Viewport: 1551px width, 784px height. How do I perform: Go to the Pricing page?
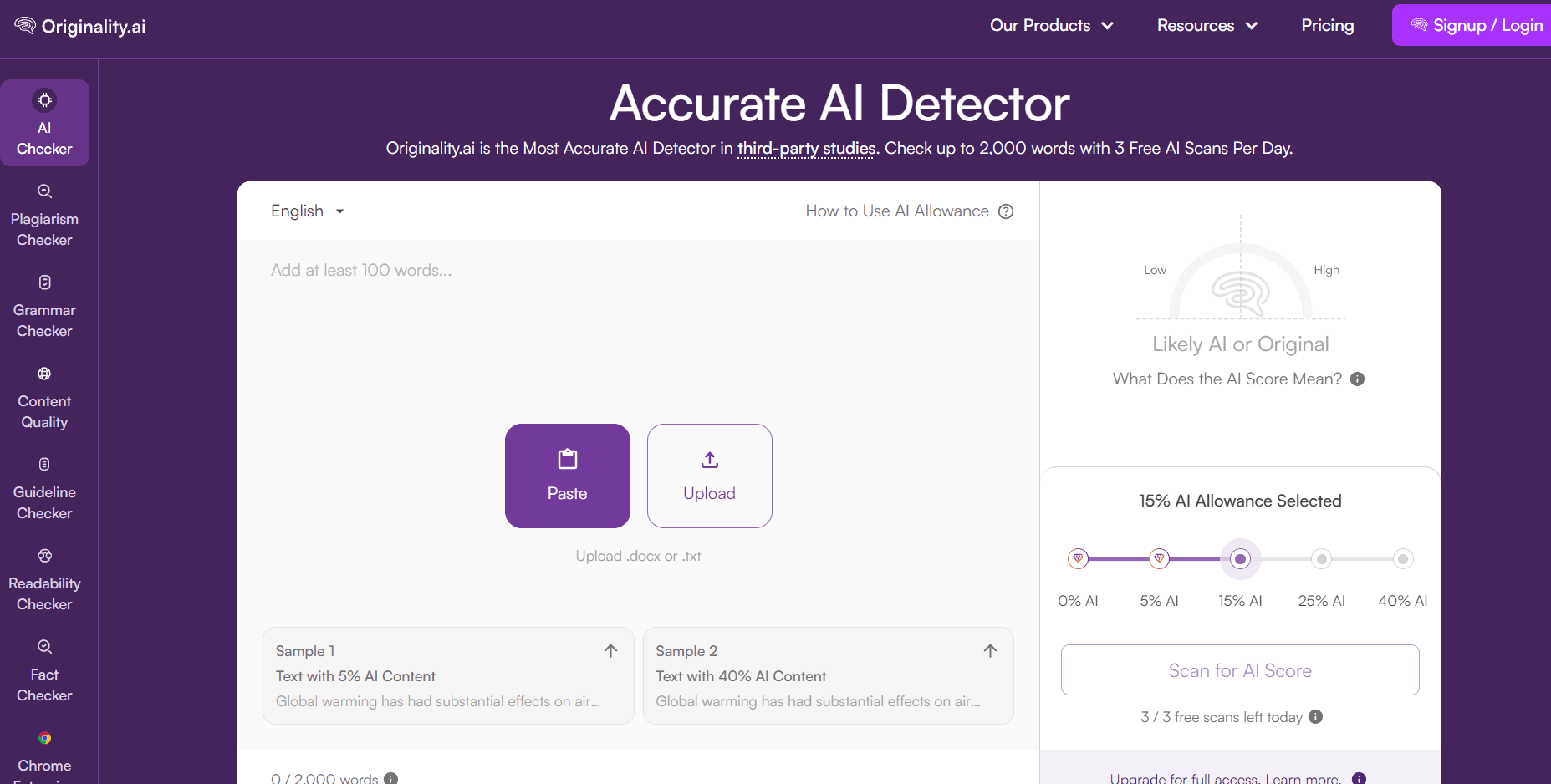click(1328, 26)
